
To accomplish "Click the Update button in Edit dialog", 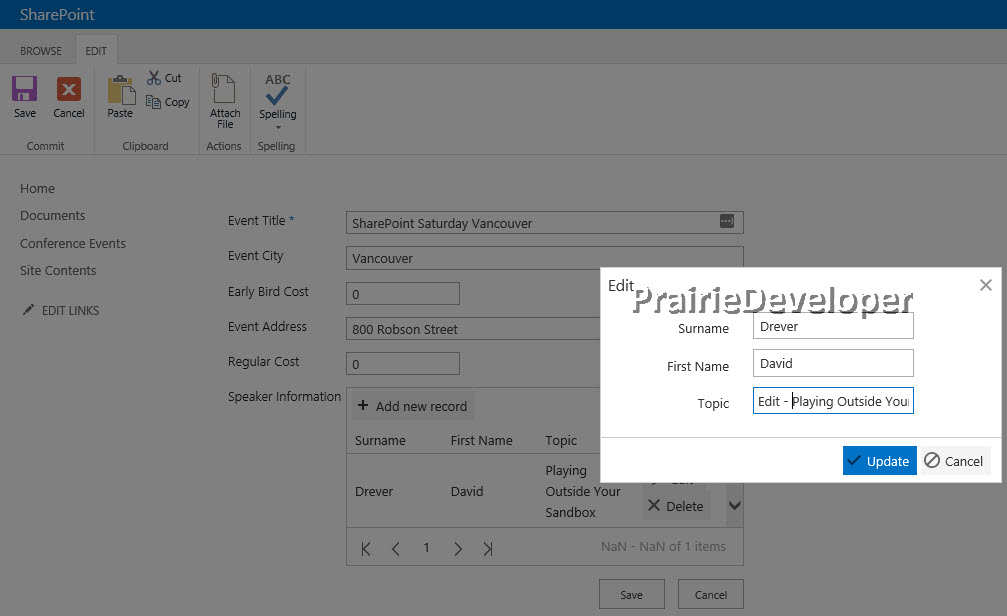I will click(x=879, y=461).
